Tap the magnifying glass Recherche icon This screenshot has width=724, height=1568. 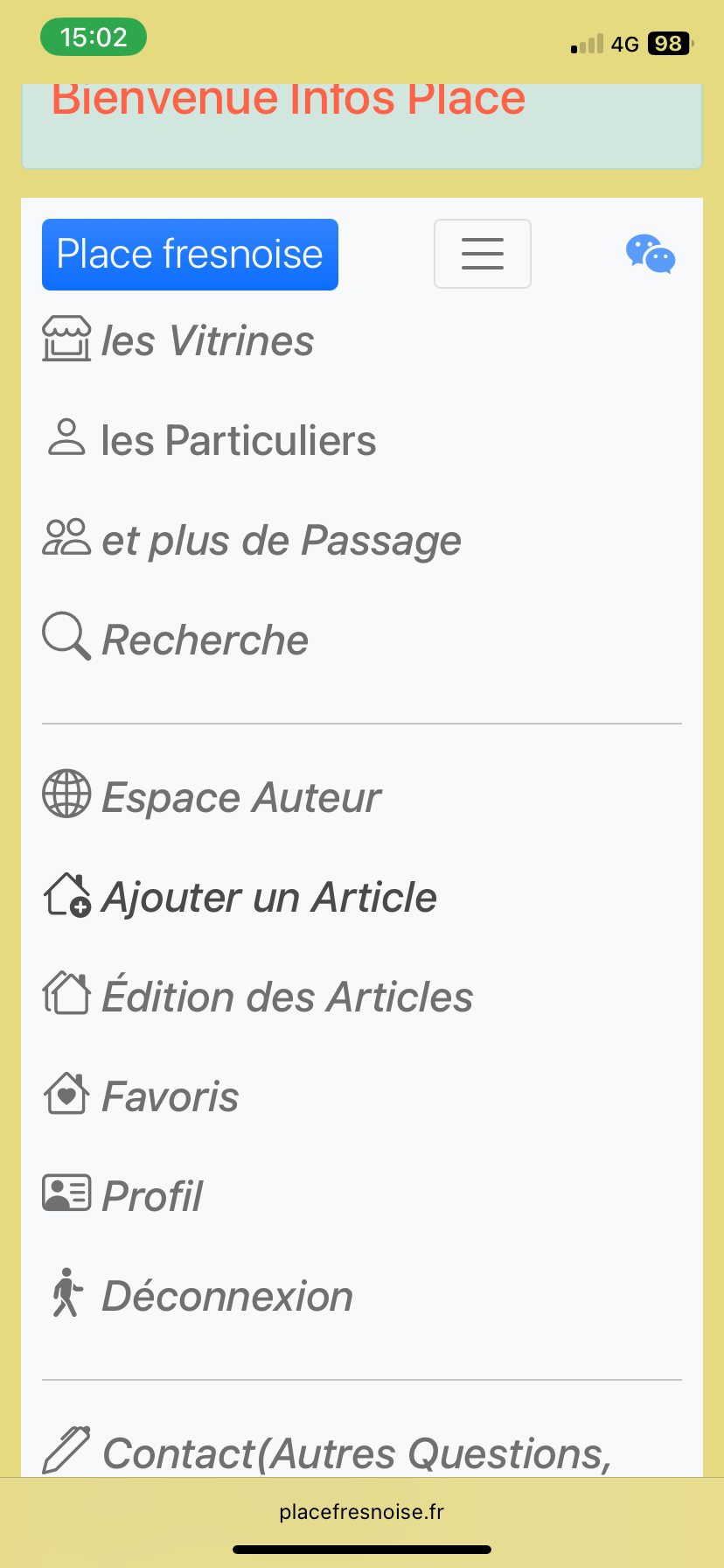66,637
